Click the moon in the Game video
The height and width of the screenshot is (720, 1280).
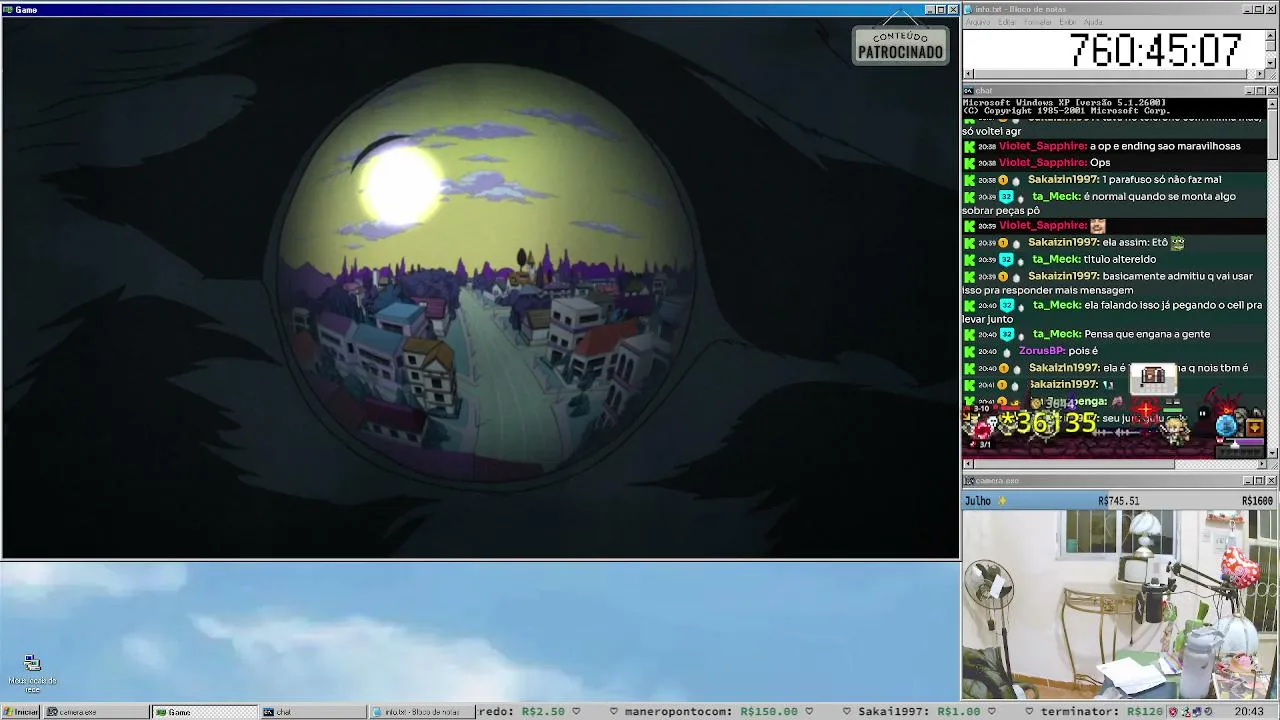tap(402, 182)
